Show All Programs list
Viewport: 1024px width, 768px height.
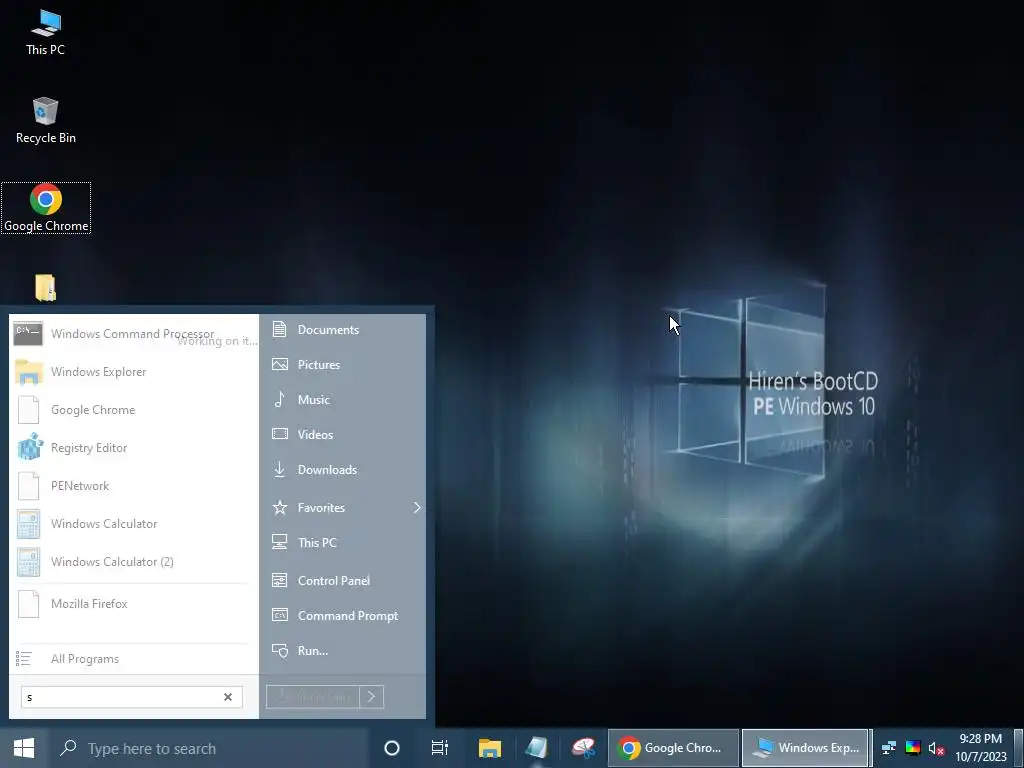[134, 659]
